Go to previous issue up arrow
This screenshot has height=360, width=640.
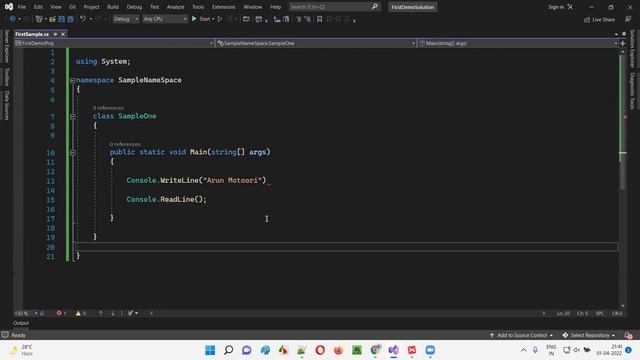(101, 313)
